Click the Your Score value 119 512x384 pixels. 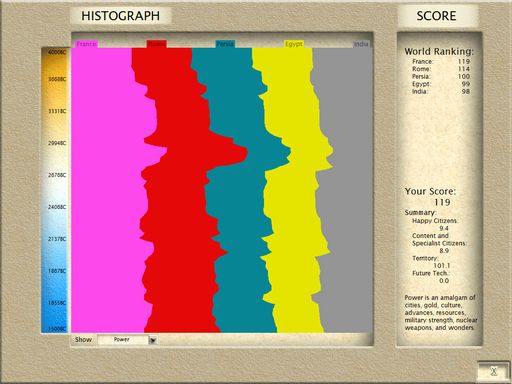[x=442, y=202]
